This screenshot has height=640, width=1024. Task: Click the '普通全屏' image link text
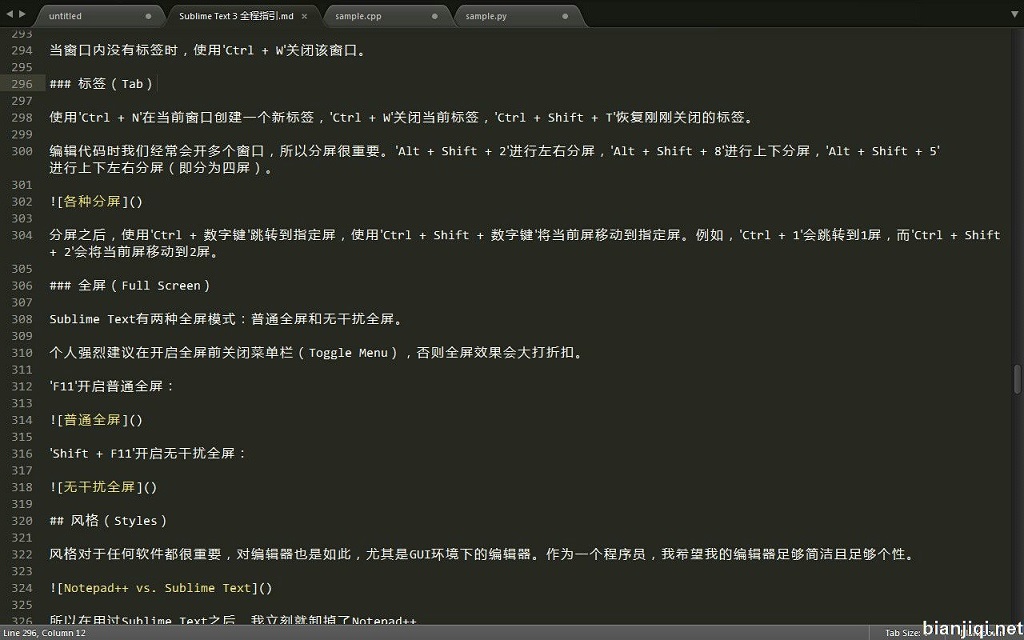click(x=92, y=420)
